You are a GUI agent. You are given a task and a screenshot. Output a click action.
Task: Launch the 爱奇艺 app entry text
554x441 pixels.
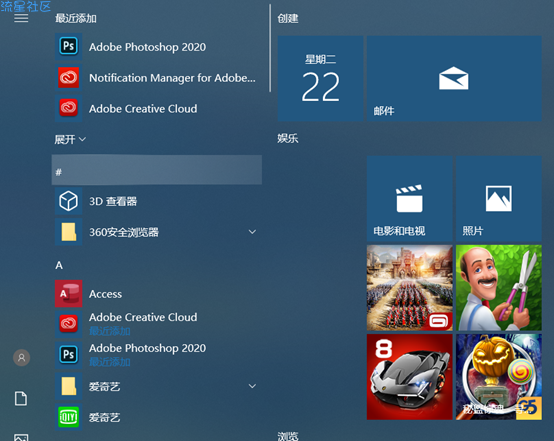pos(104,418)
